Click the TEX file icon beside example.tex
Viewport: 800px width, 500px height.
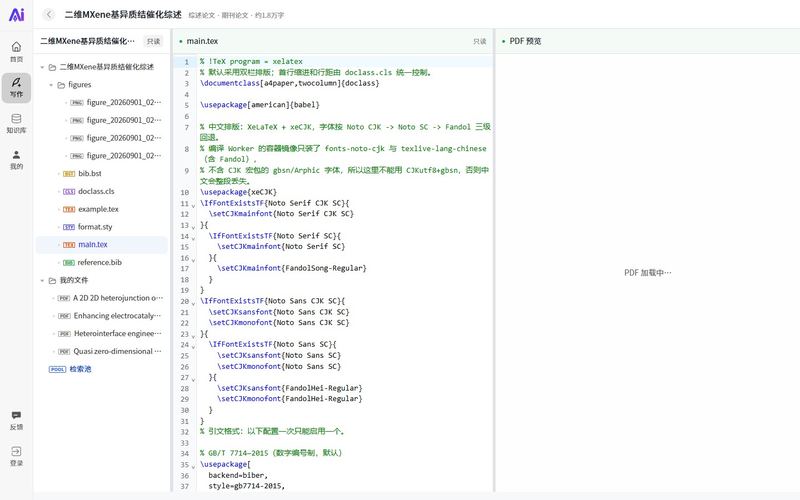point(69,209)
